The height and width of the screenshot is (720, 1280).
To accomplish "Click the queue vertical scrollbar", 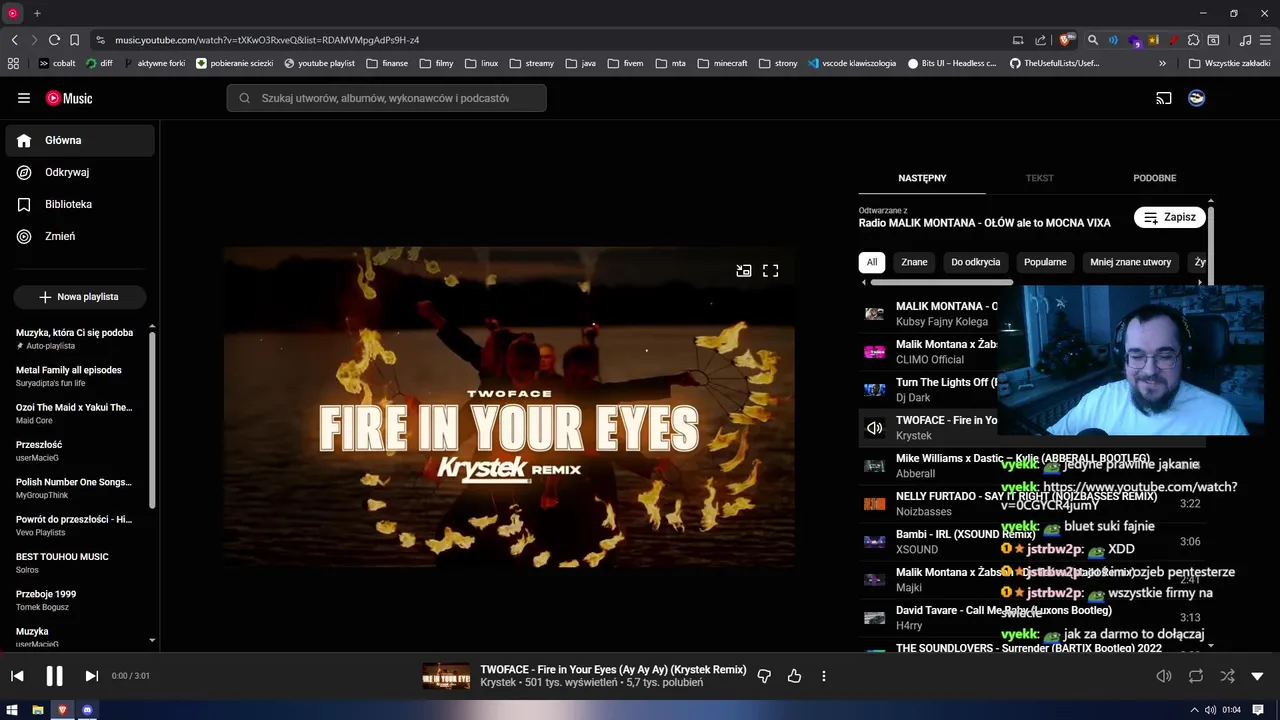I will coord(1211,245).
